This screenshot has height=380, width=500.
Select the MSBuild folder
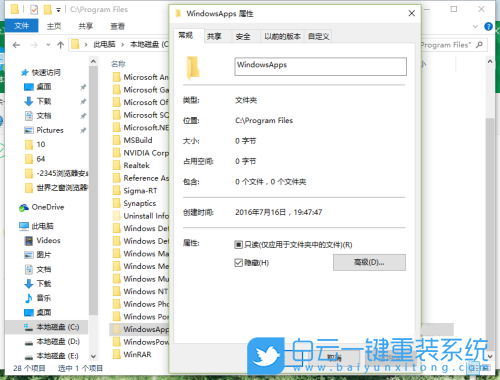pyautogui.click(x=138, y=140)
